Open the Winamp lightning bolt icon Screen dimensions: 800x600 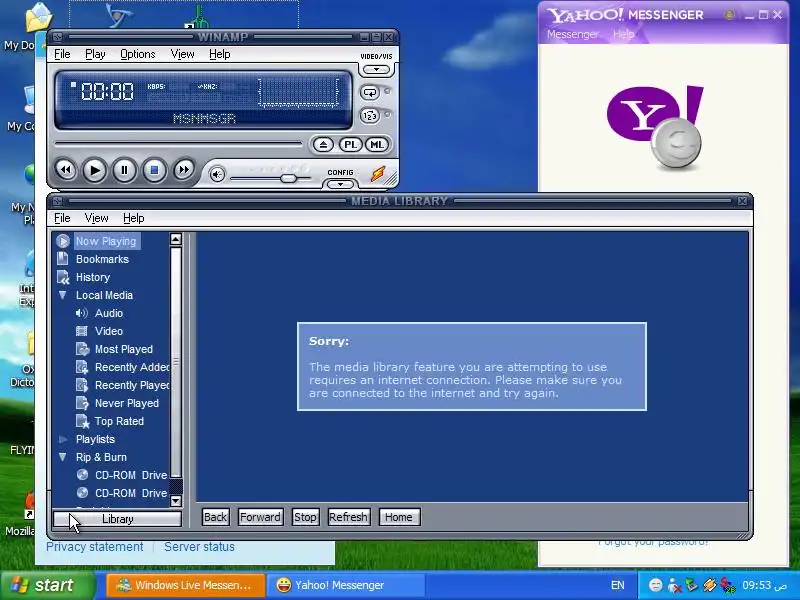pos(378,174)
